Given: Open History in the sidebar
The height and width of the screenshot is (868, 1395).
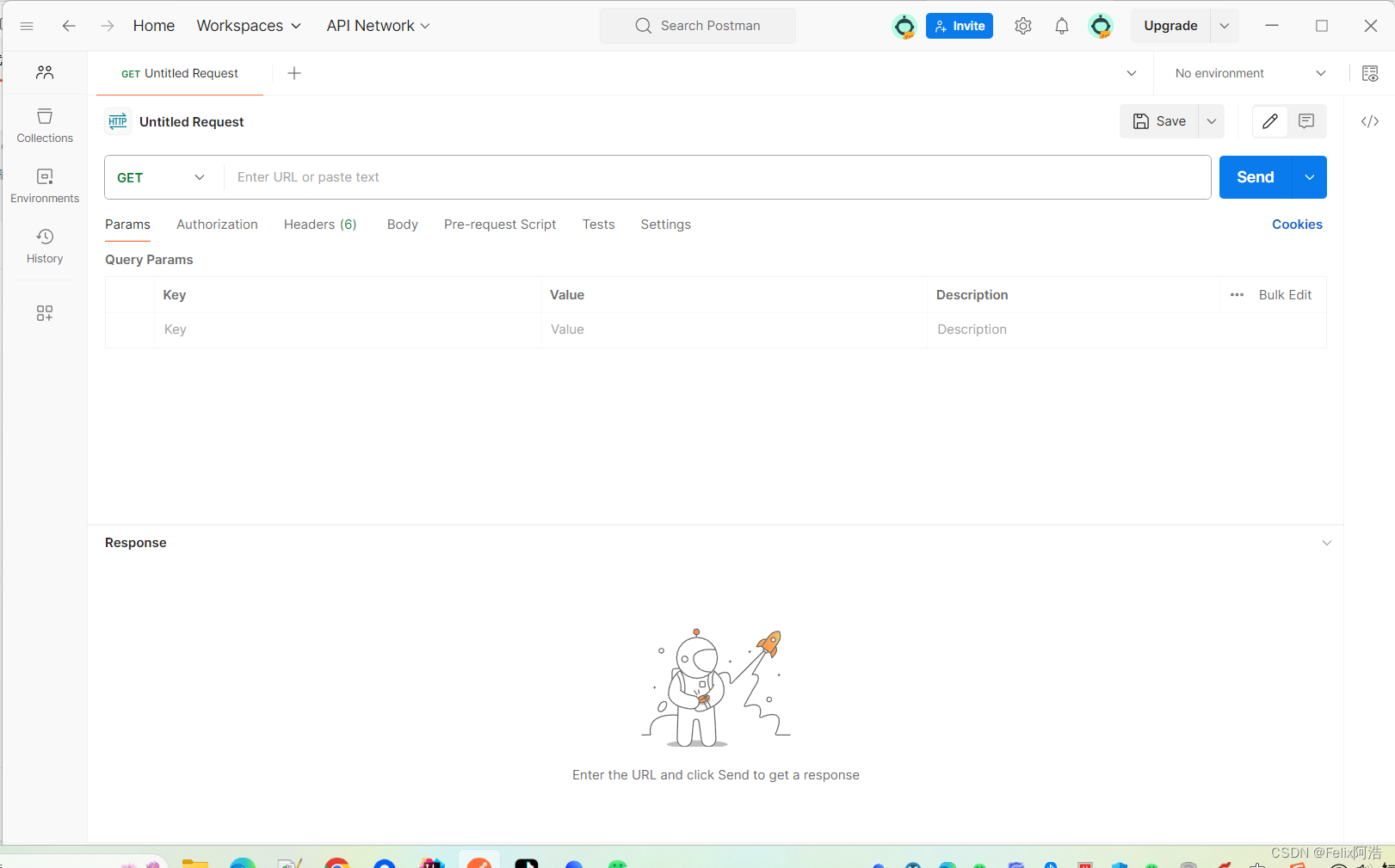Looking at the screenshot, I should point(45,246).
